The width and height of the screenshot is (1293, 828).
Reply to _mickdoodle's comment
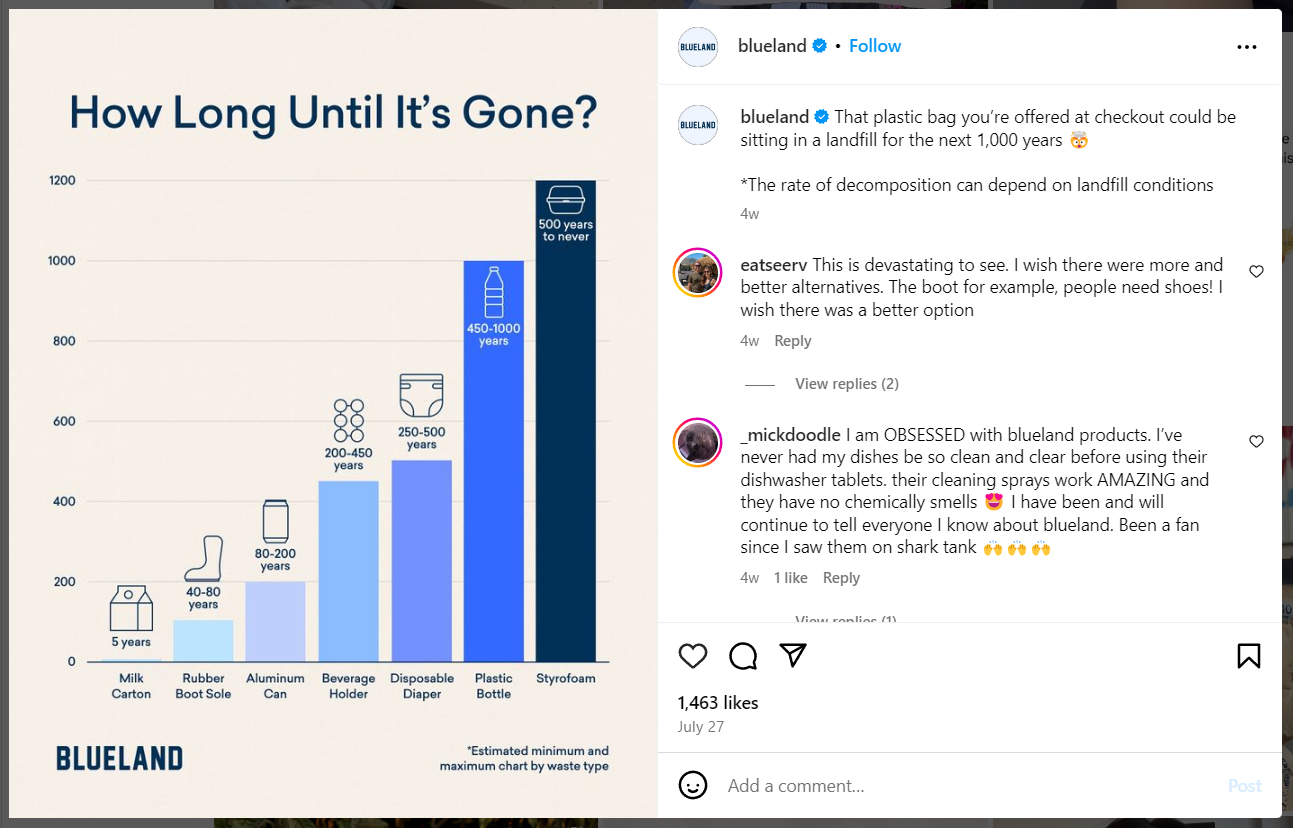pos(841,578)
